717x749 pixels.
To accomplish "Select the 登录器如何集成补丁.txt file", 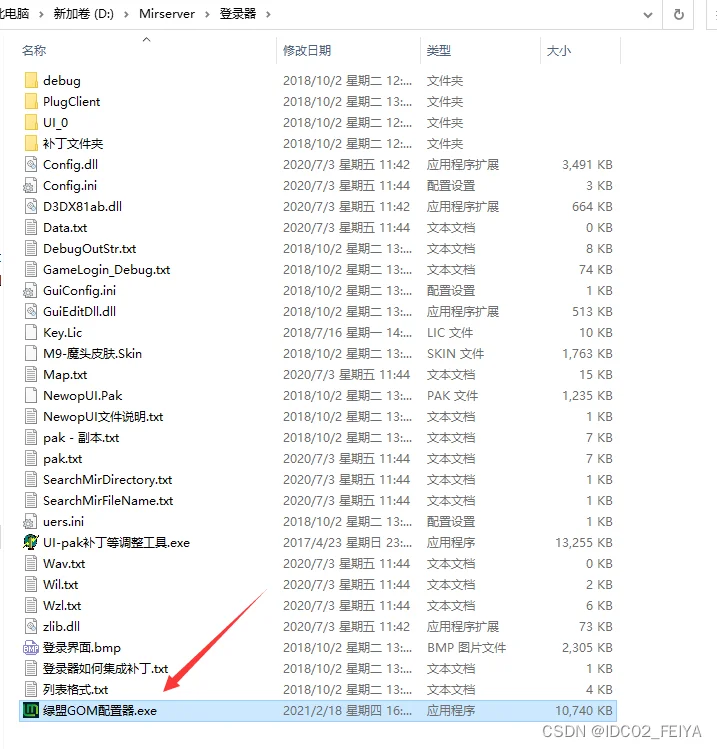I will pos(105,669).
